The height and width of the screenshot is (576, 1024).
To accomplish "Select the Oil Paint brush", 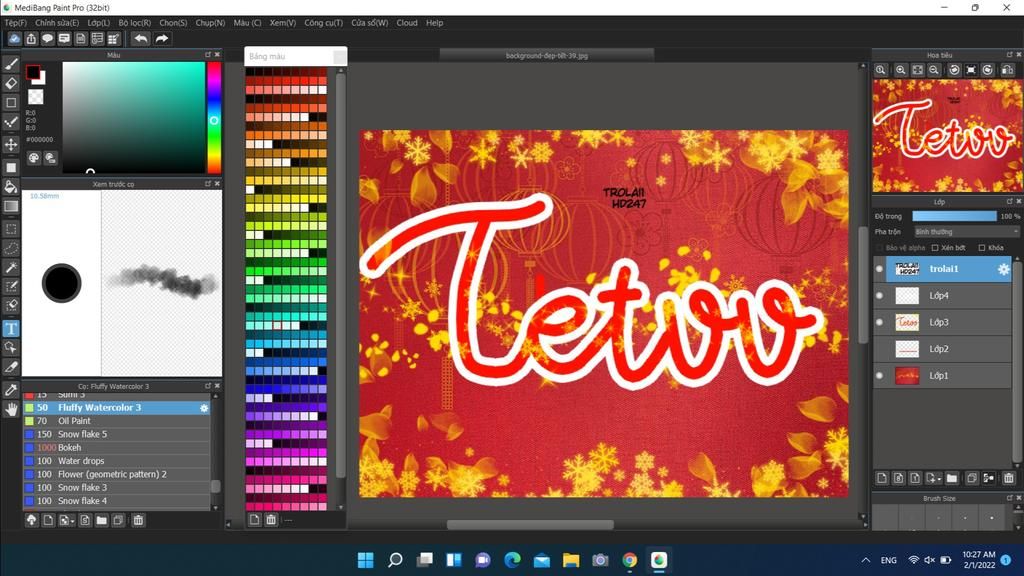I will coord(117,421).
